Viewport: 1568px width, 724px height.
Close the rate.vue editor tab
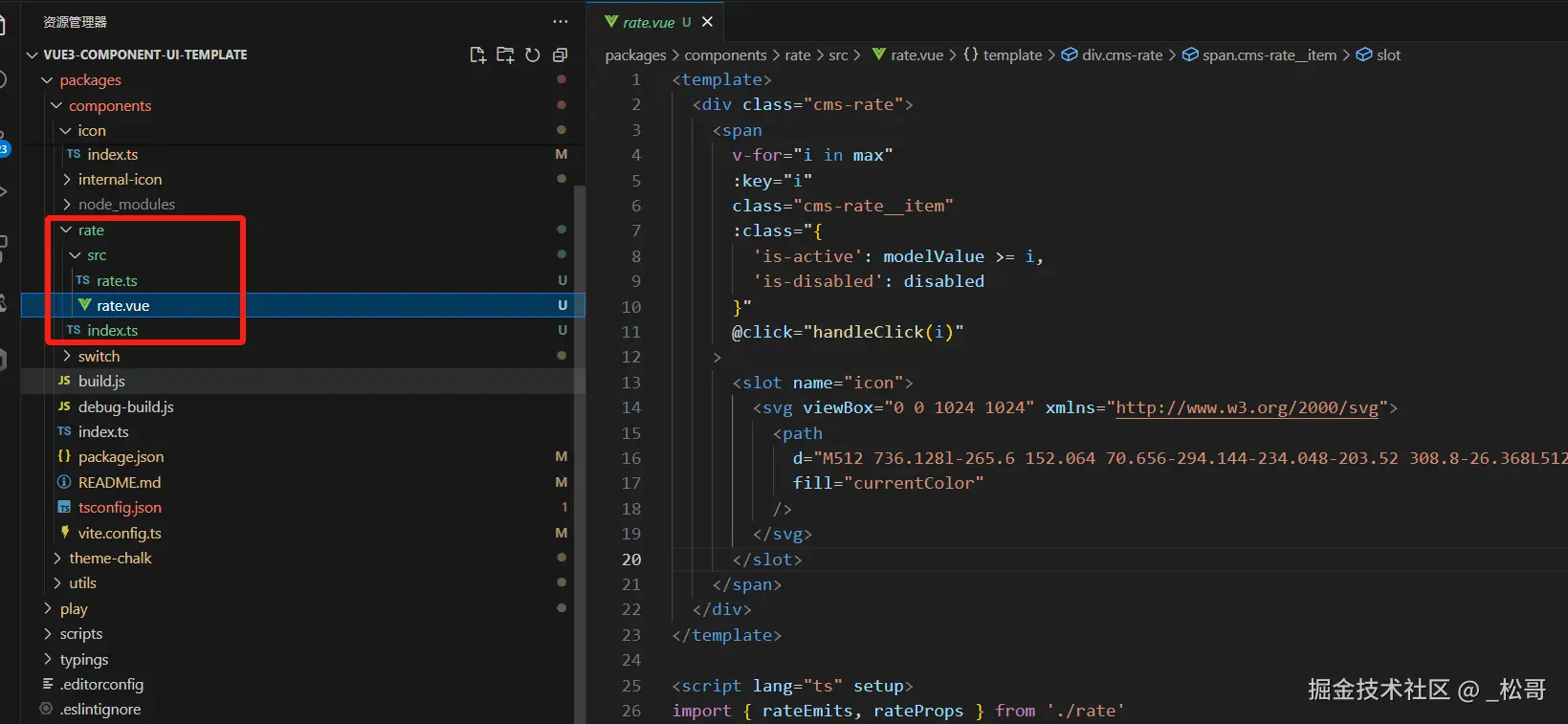click(x=707, y=21)
